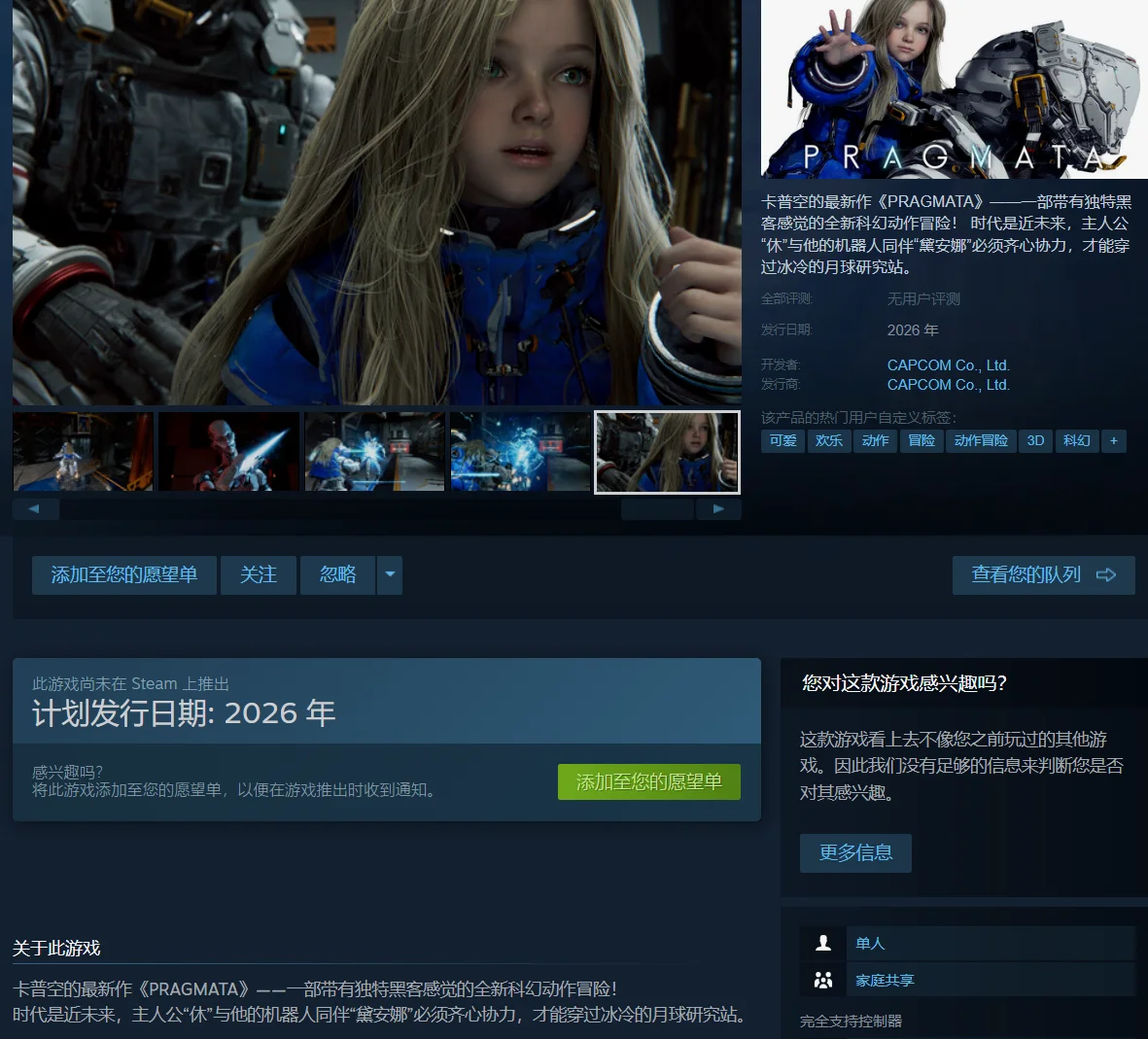Click the left arrow of the screenshot strip
The height and width of the screenshot is (1039, 1148).
point(35,509)
